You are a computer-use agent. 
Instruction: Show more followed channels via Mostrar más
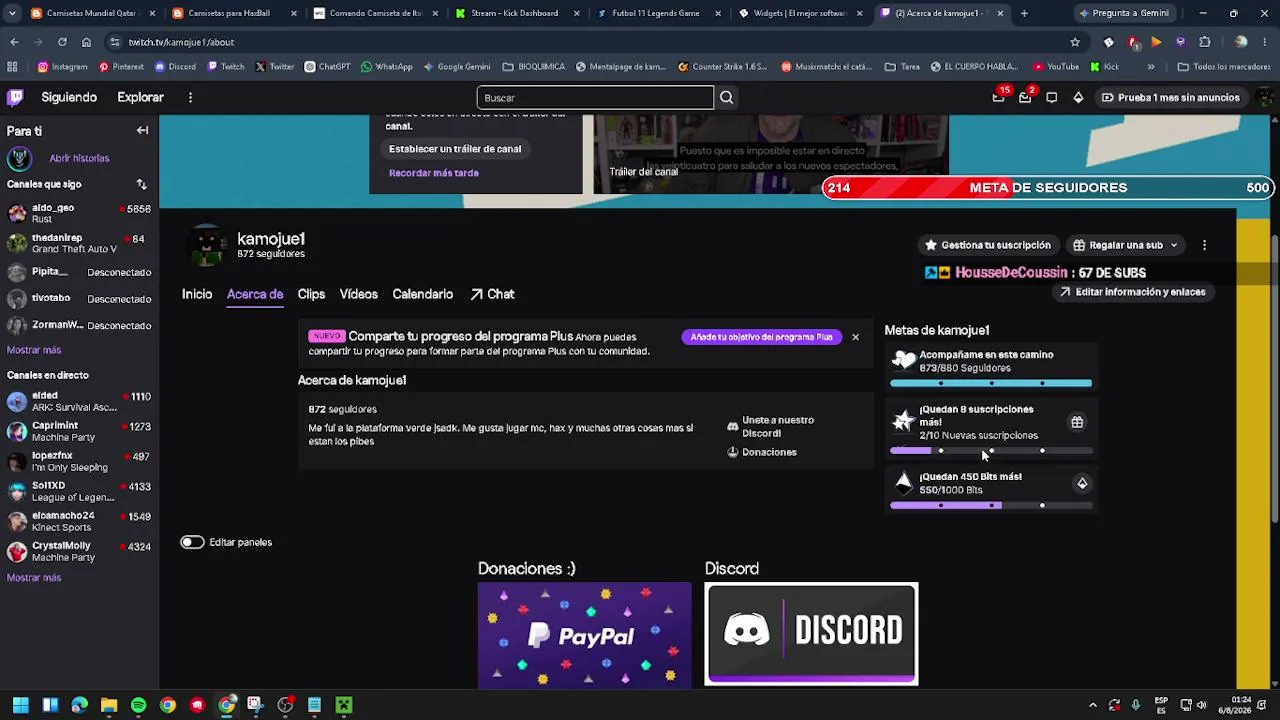tap(34, 350)
